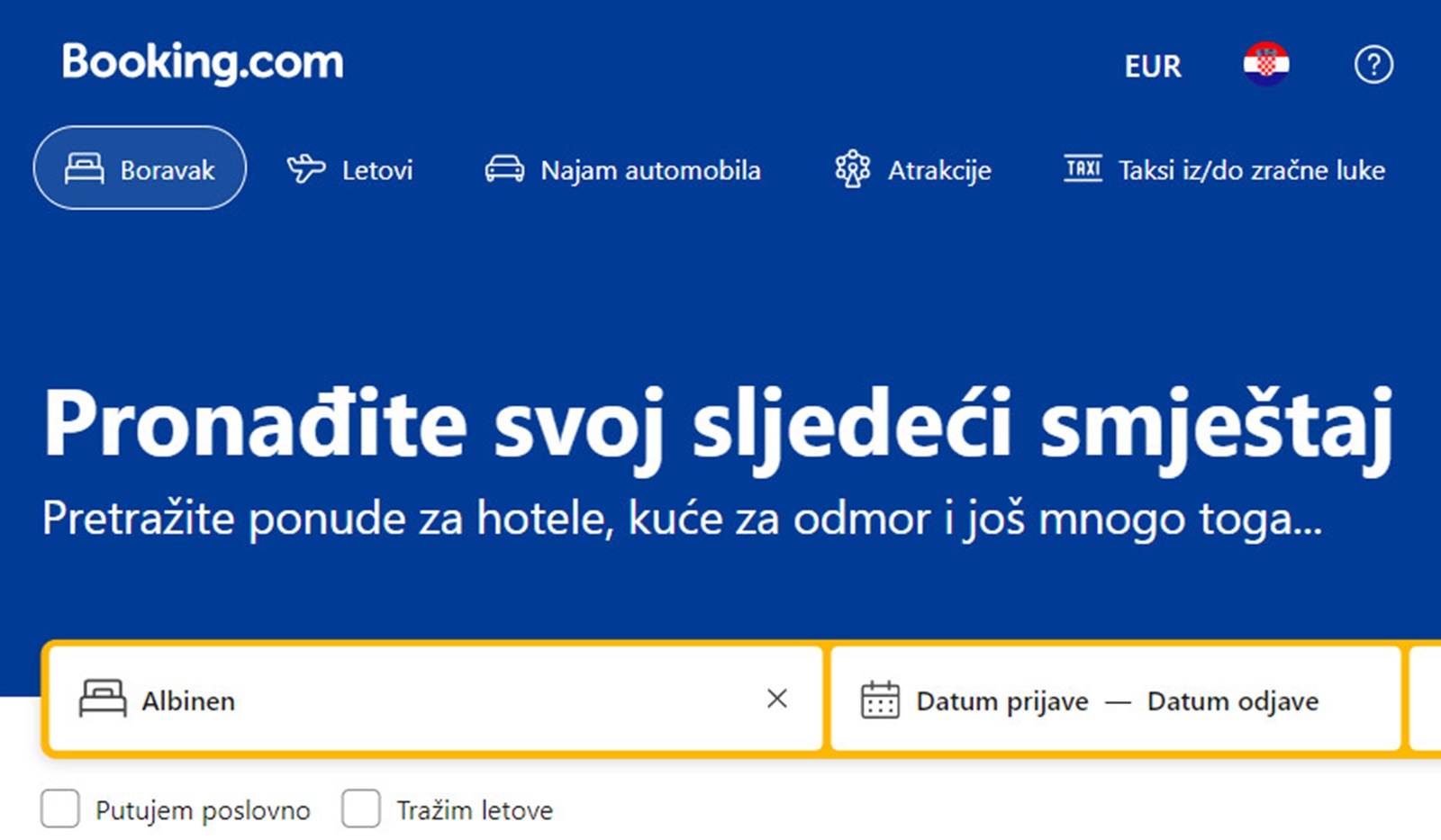Image resolution: width=1441 pixels, height=840 pixels.
Task: Check the Putujem poslovno checkbox
Action: (60, 808)
